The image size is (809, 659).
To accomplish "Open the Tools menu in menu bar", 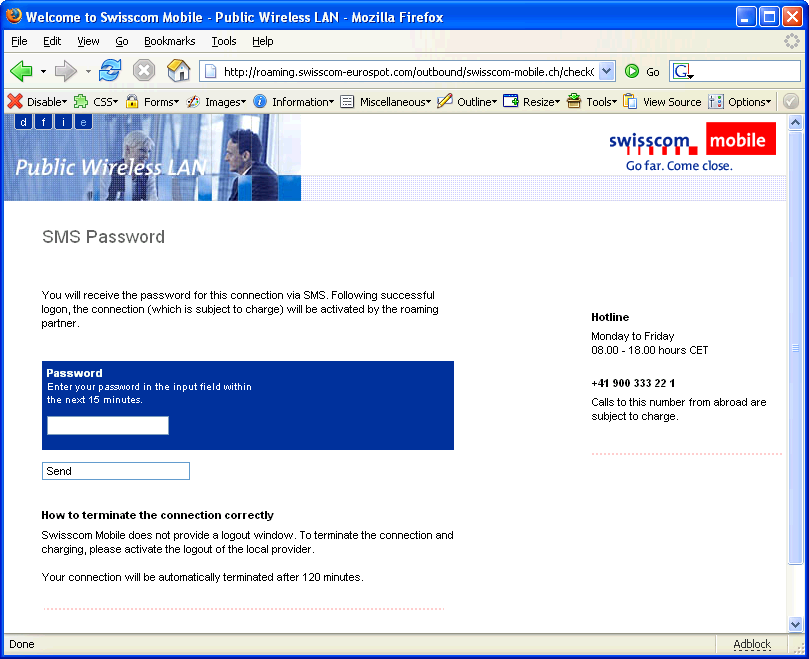I will (x=224, y=41).
